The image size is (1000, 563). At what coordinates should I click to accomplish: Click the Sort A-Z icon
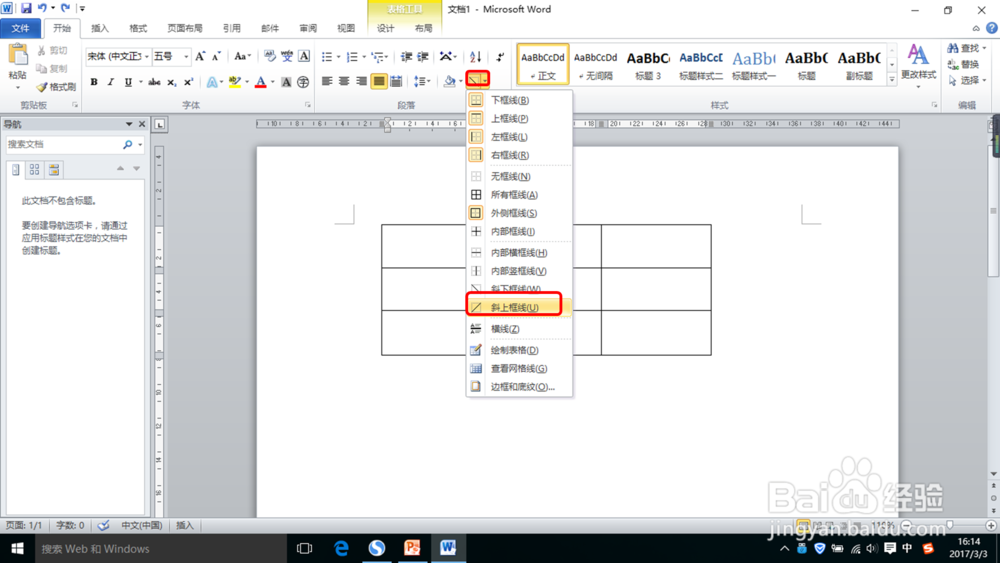[475, 57]
